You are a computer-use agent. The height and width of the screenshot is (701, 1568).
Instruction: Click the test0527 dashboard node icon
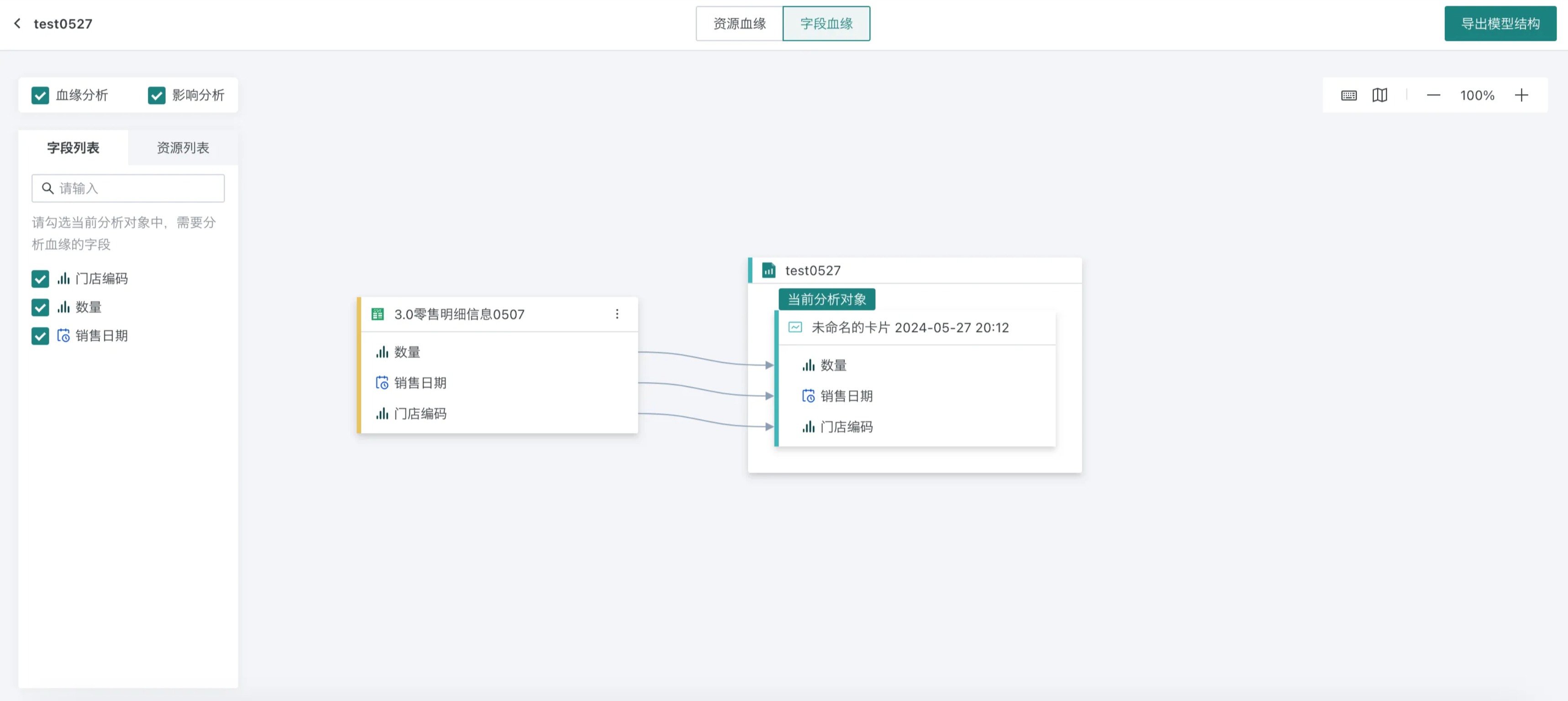pos(769,270)
